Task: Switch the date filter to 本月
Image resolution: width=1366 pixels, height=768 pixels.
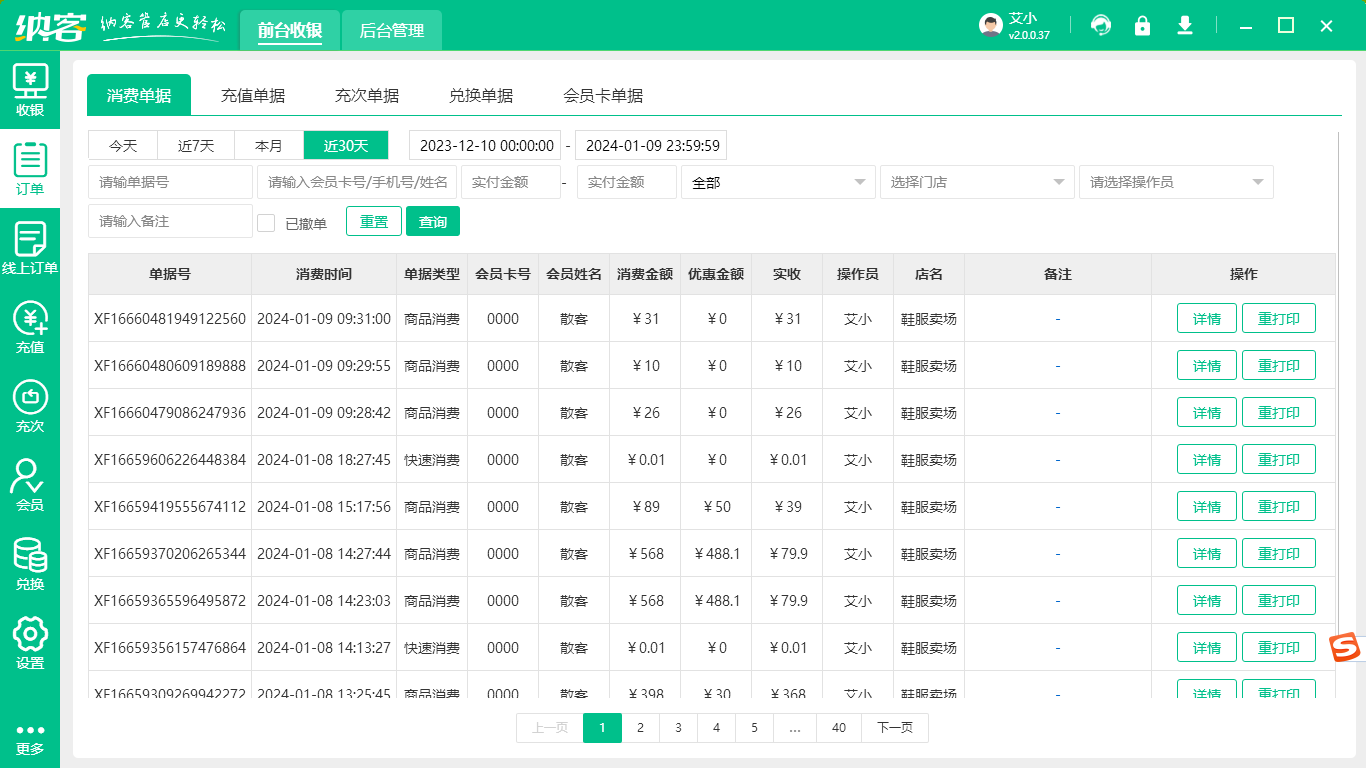Action: [x=269, y=145]
